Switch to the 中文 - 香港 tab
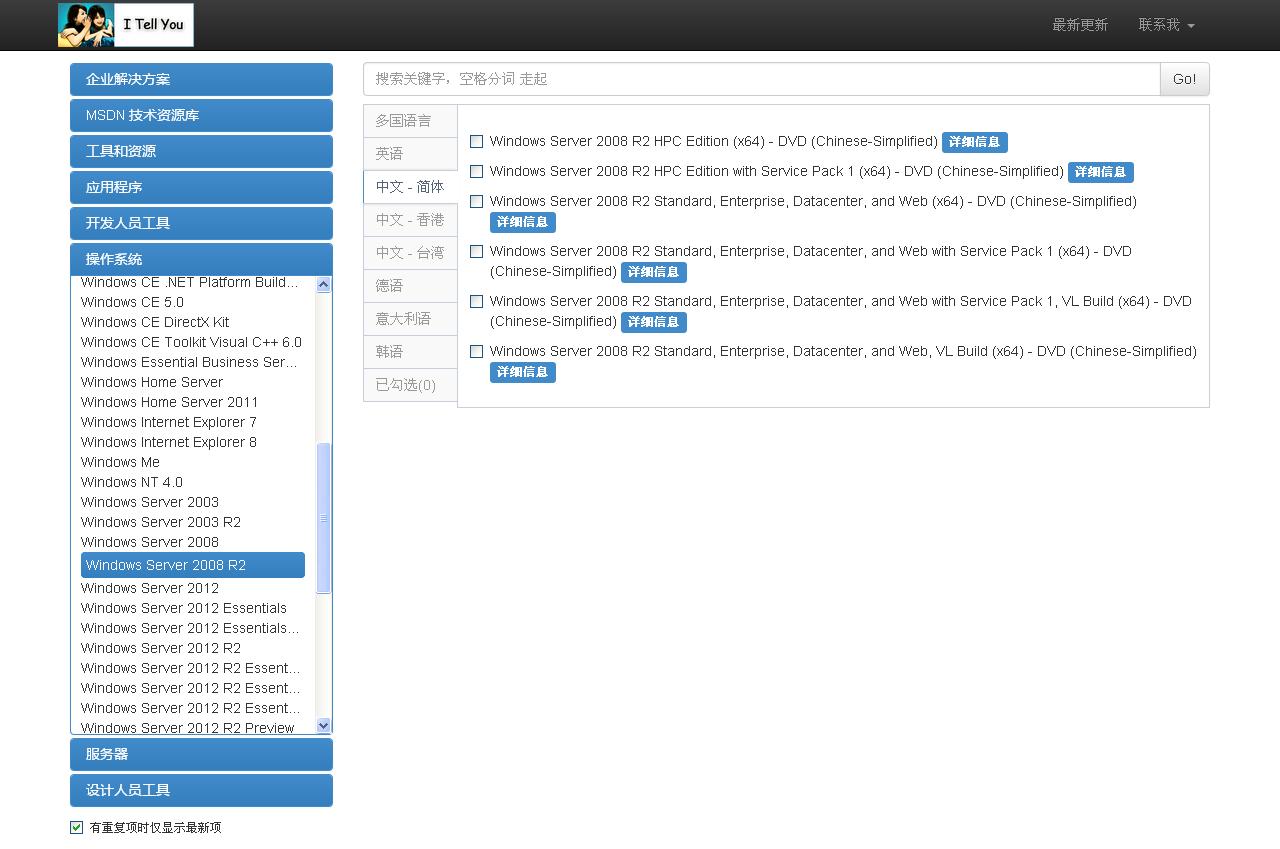Screen dimensions: 1280x849 point(410,220)
